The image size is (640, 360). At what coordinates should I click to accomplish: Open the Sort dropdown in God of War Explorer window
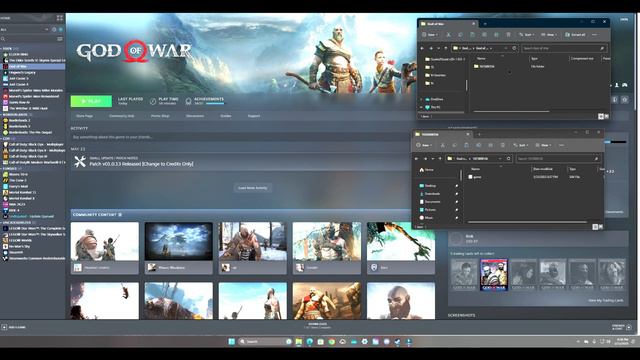[526, 35]
